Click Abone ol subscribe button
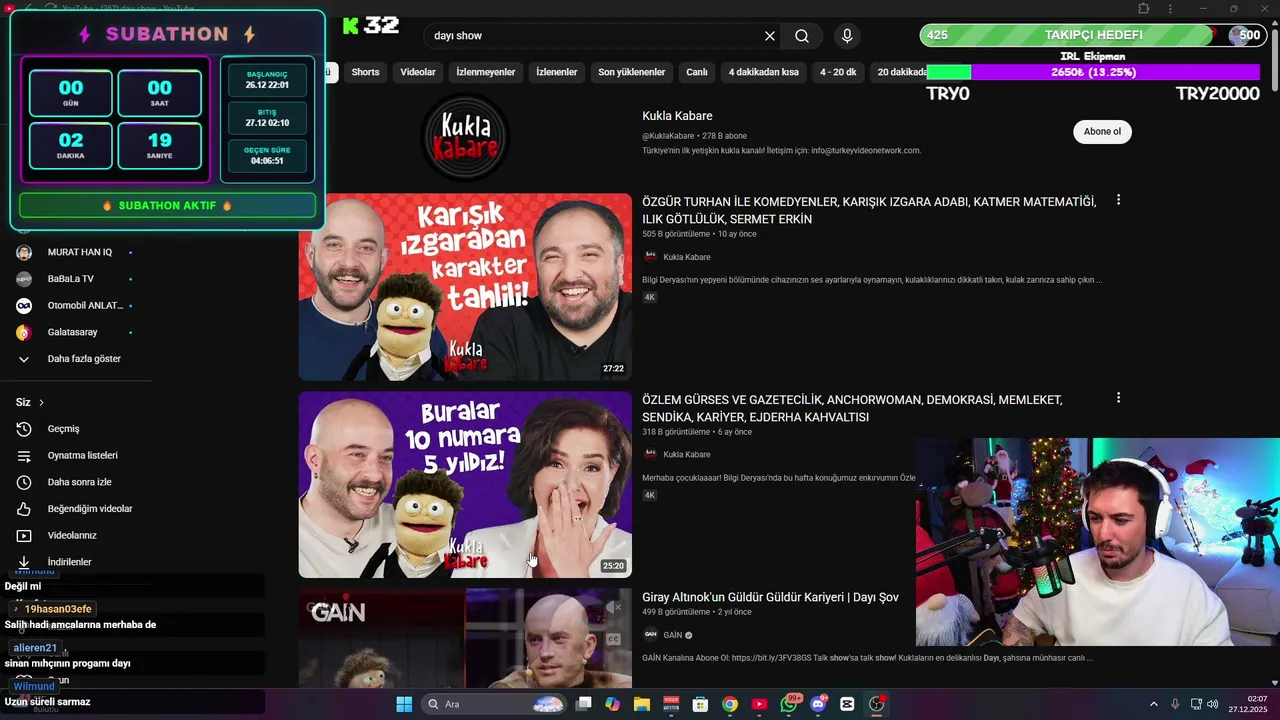Screen dimensions: 1280x720 [x=1102, y=131]
